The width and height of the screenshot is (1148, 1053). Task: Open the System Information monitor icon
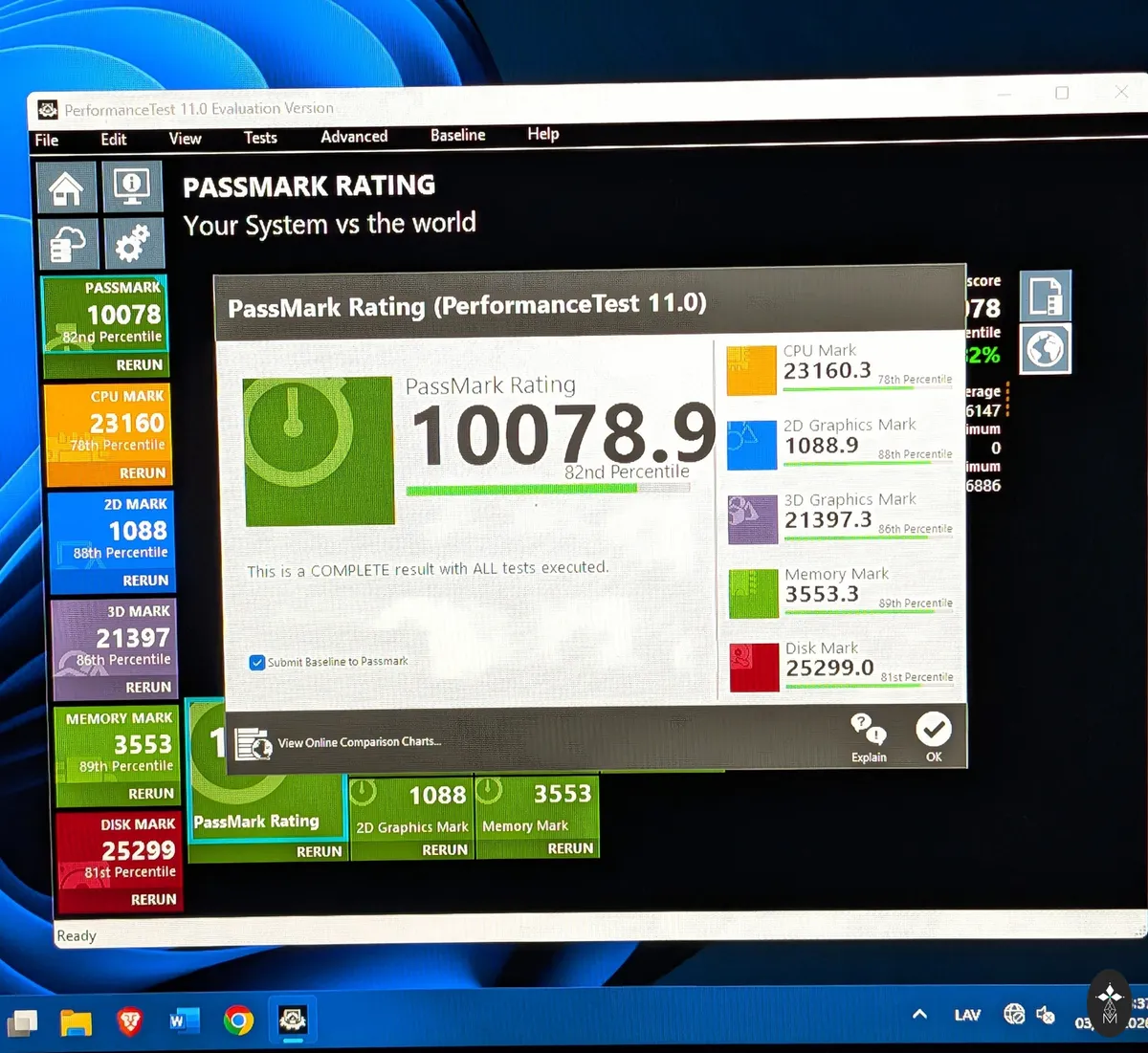point(132,186)
